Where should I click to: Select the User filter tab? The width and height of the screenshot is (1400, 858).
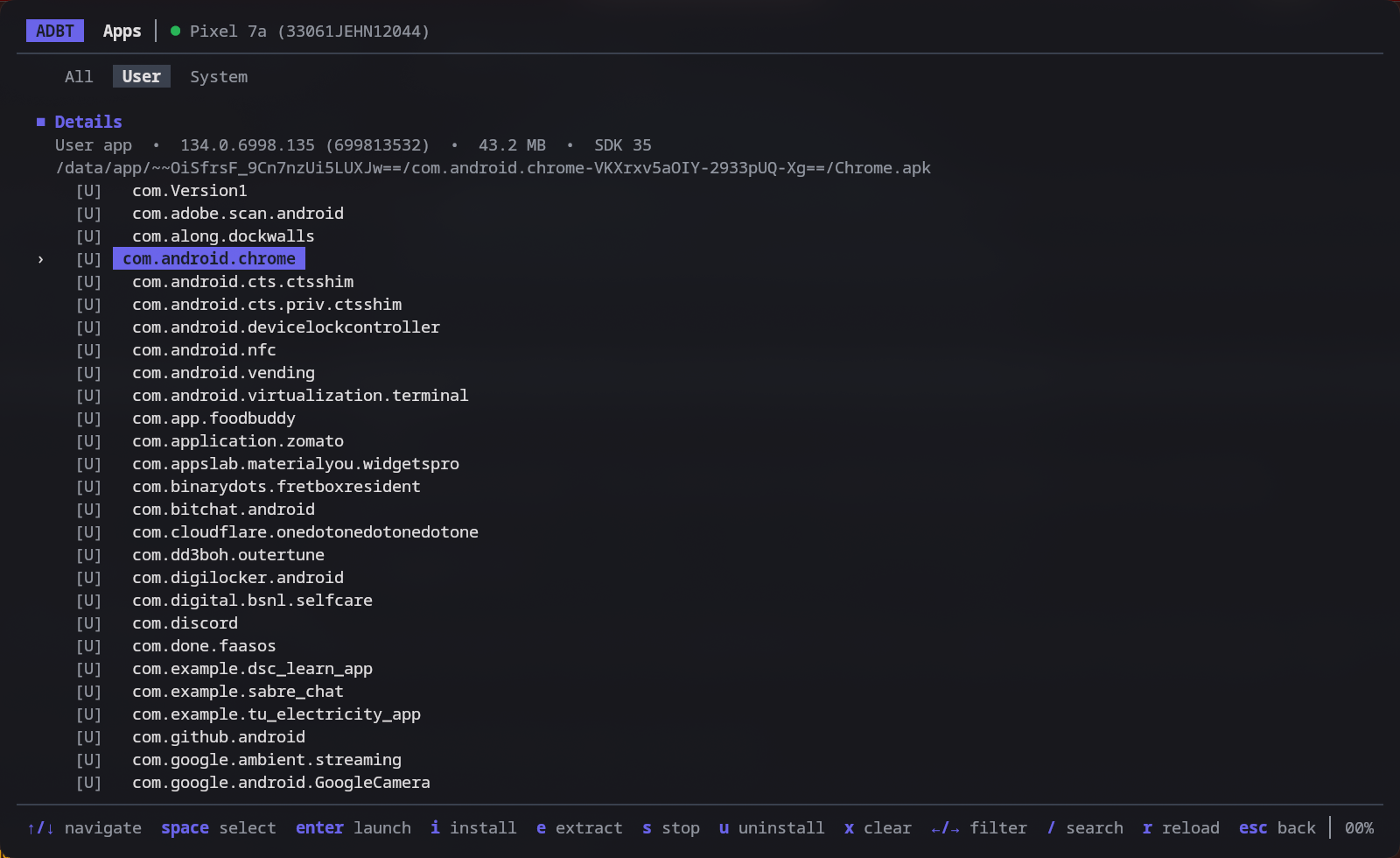pos(141,76)
